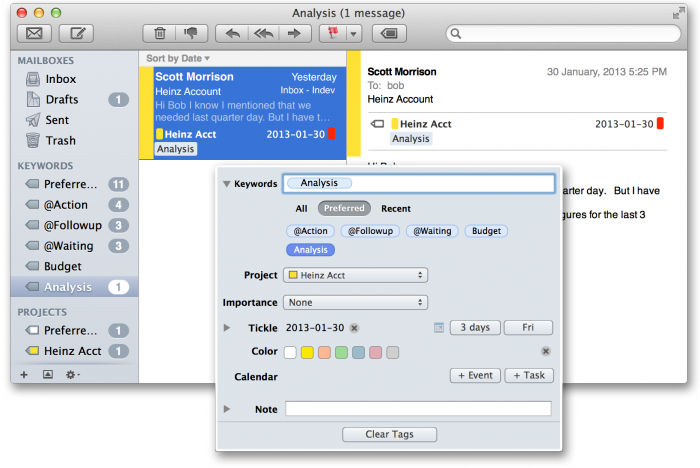The height and width of the screenshot is (468, 700).
Task: Open the Importance dropdown set to None
Action: (355, 302)
